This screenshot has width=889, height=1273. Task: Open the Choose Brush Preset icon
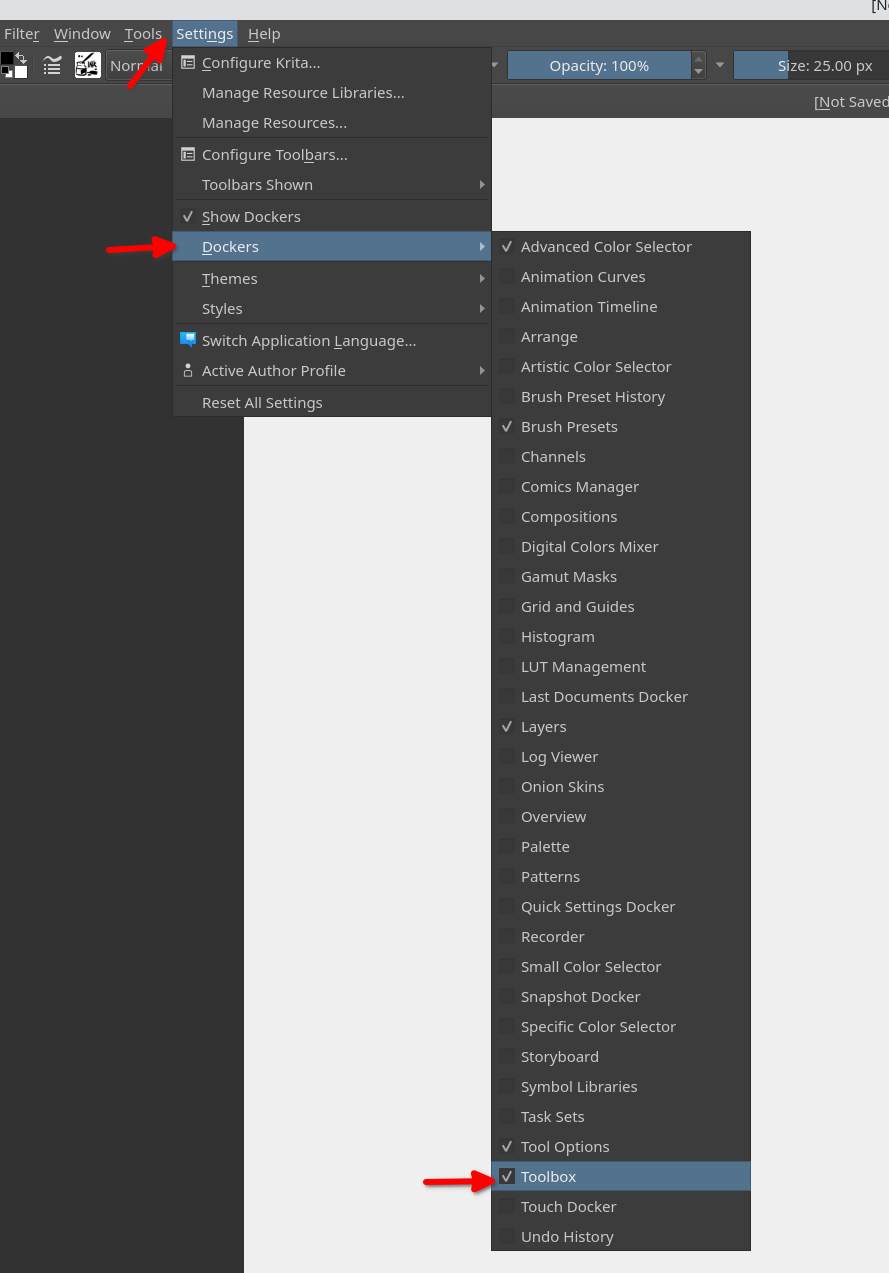coord(87,64)
